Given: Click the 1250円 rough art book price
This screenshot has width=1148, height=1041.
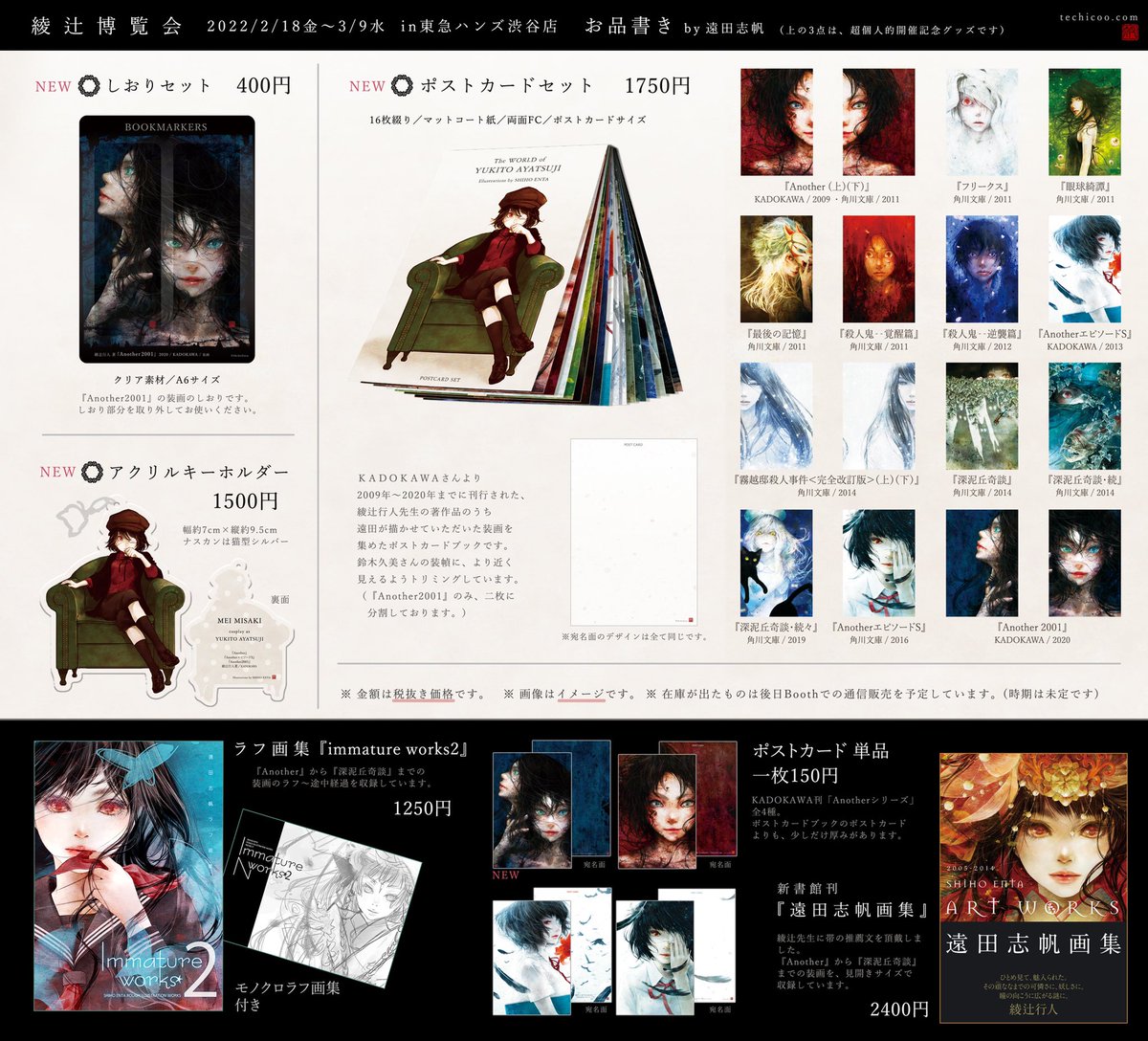Looking at the screenshot, I should 422,808.
